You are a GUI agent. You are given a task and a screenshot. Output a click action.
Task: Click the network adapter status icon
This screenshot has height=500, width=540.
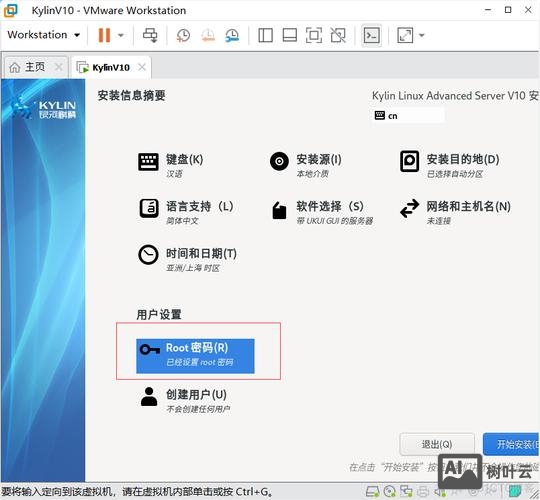pos(406,491)
